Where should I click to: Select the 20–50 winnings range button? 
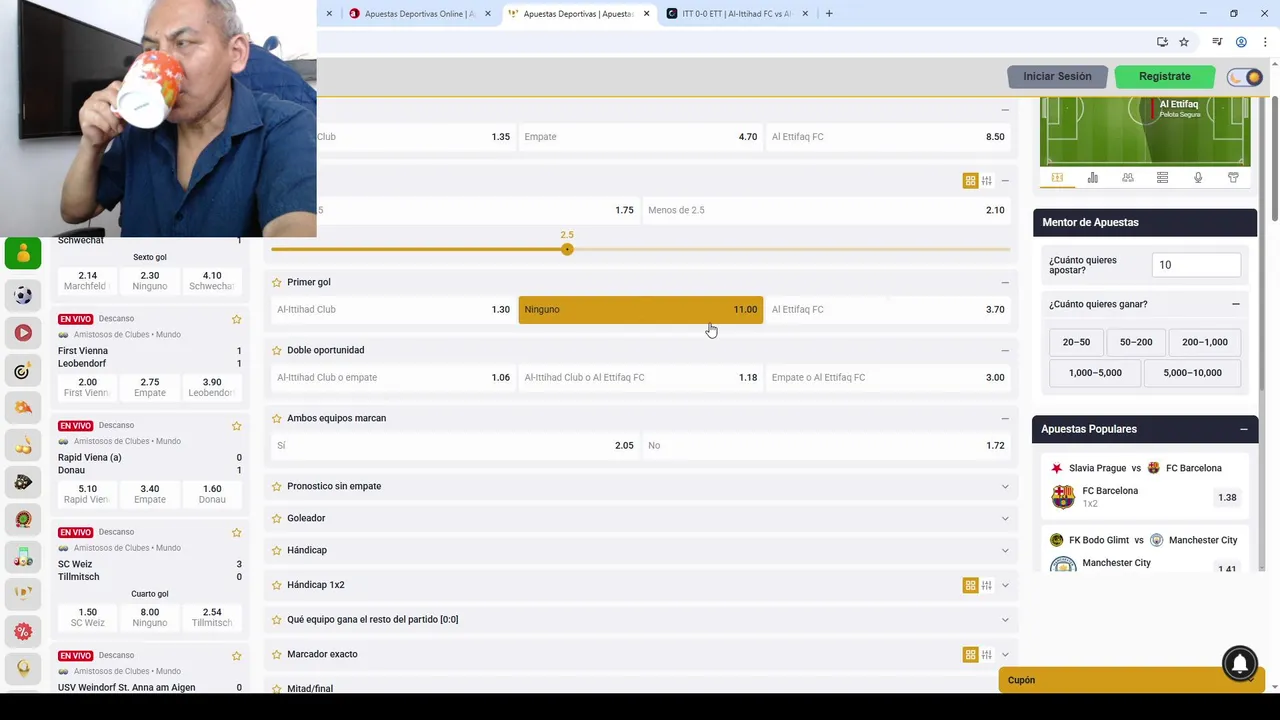coord(1076,342)
